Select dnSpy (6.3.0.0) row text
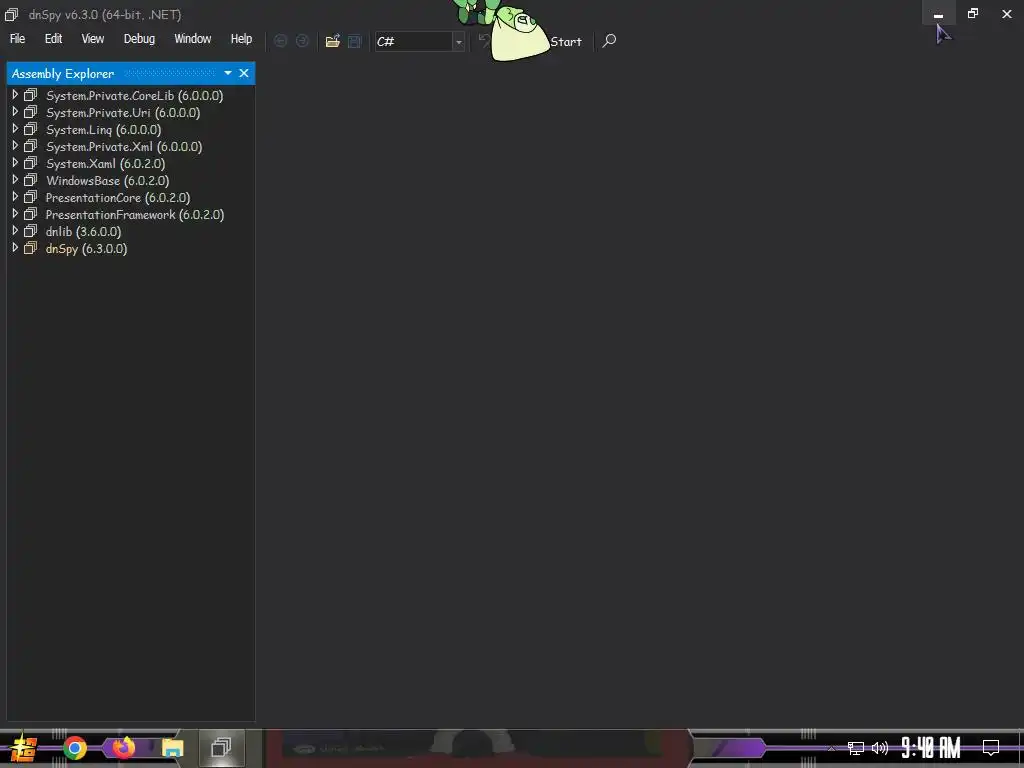This screenshot has width=1024, height=768. click(86, 248)
